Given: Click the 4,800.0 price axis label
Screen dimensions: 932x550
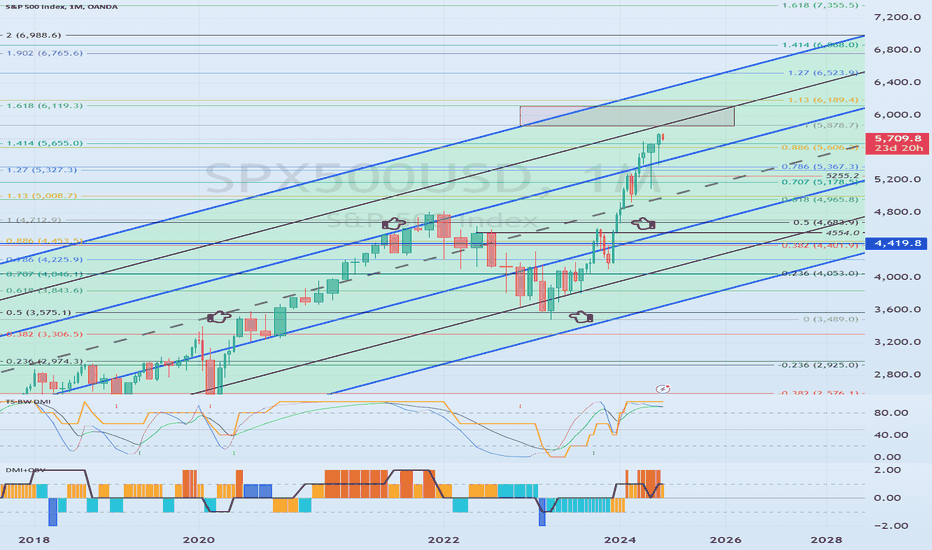Looking at the screenshot, I should [898, 212].
